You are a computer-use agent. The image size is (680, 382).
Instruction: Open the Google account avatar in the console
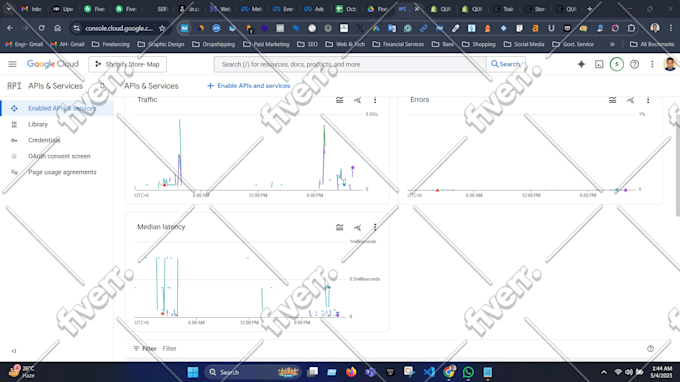click(x=670, y=64)
